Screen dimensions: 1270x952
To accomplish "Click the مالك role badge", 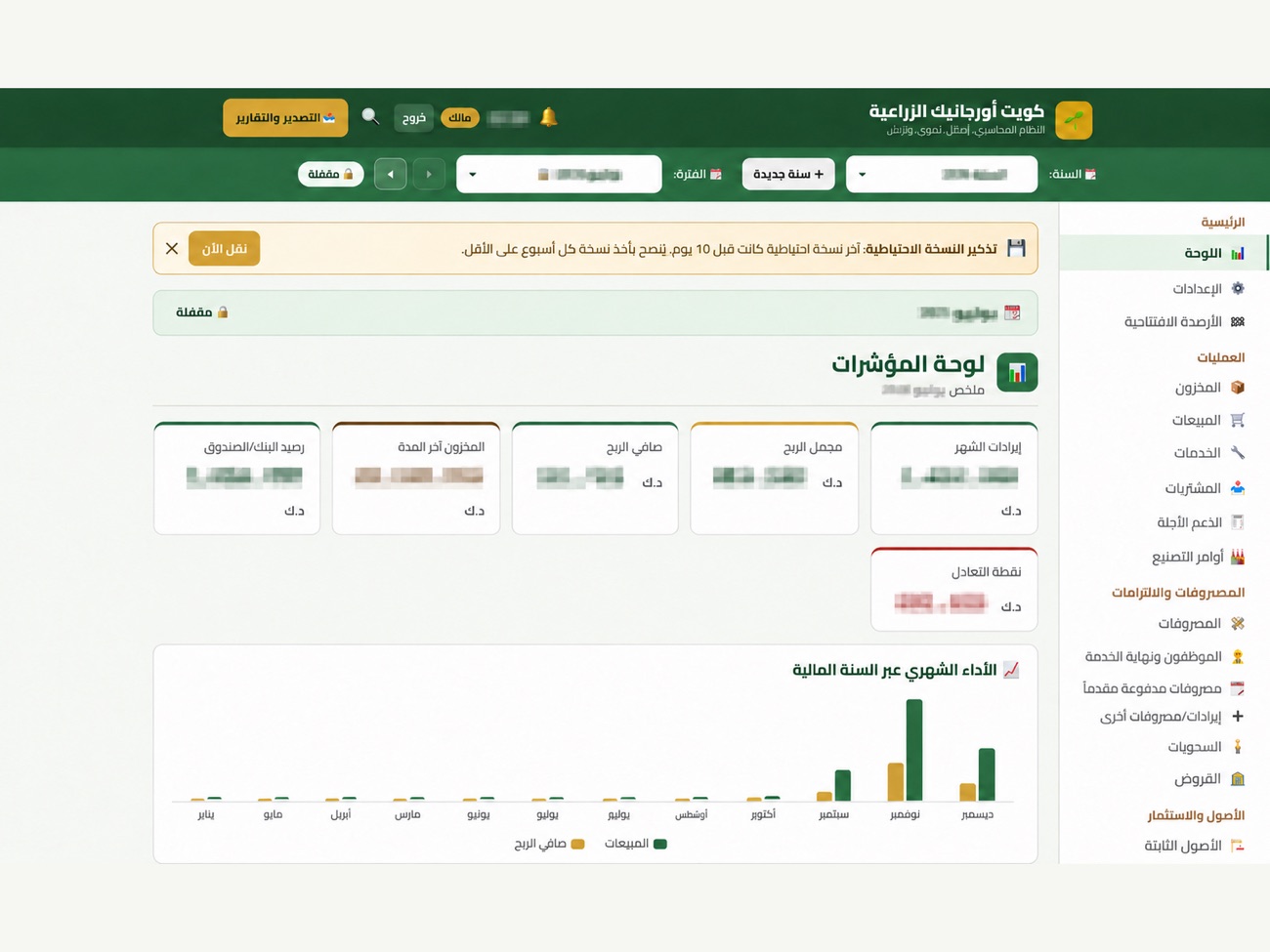I will (x=460, y=117).
